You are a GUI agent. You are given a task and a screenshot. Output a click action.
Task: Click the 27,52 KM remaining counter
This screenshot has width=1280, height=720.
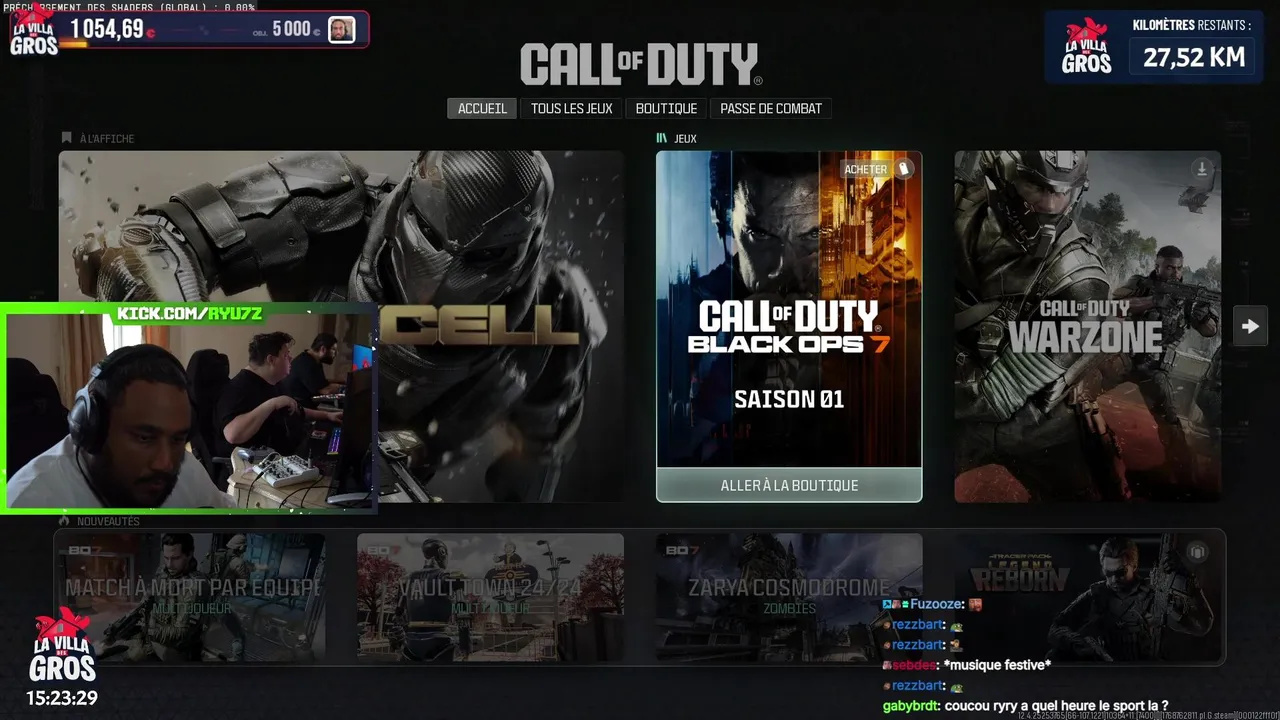point(1193,57)
